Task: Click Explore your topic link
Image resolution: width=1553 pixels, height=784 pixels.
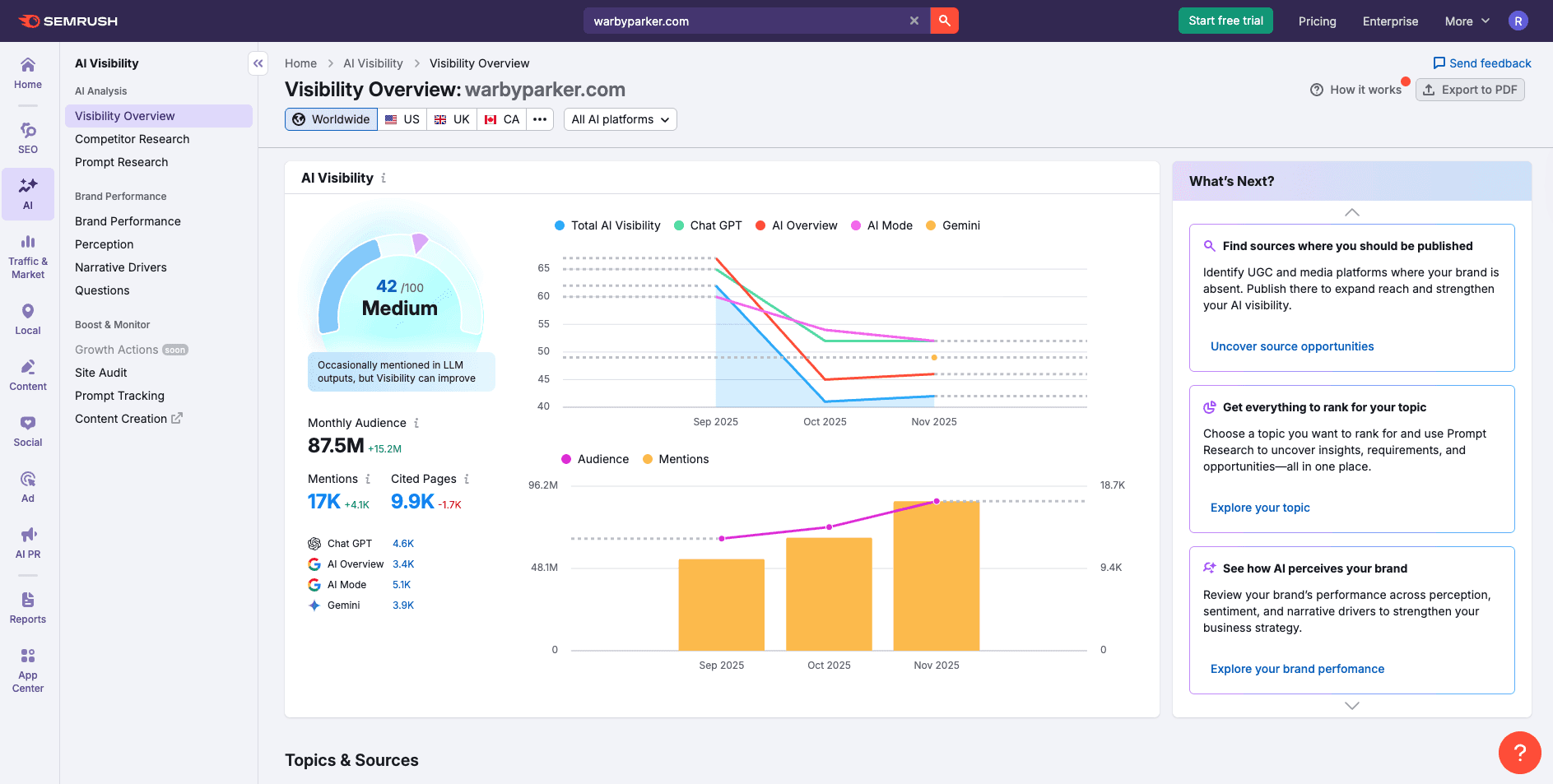Action: click(x=1260, y=508)
